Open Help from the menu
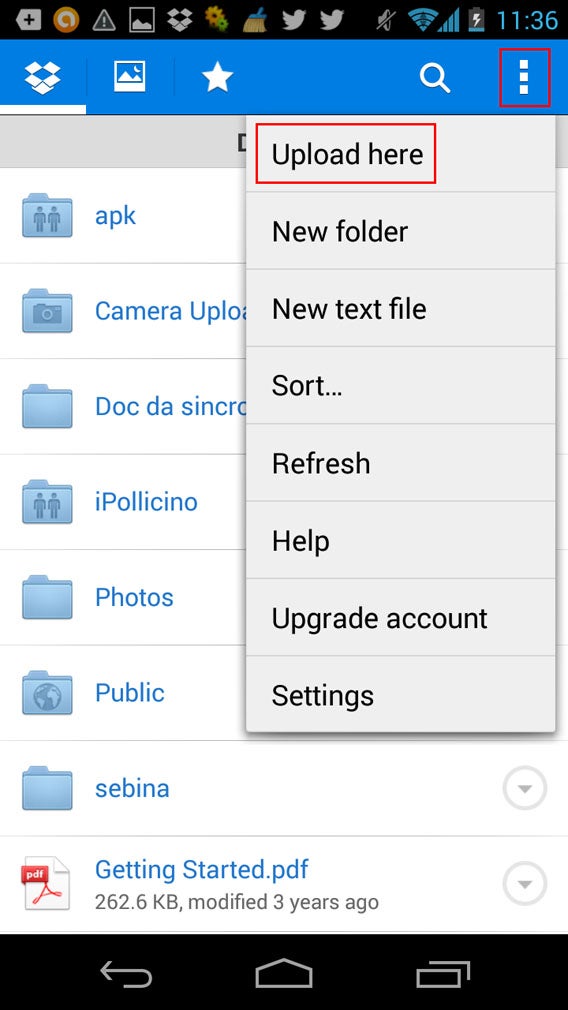Viewport: 568px width, 1010px height. point(401,540)
